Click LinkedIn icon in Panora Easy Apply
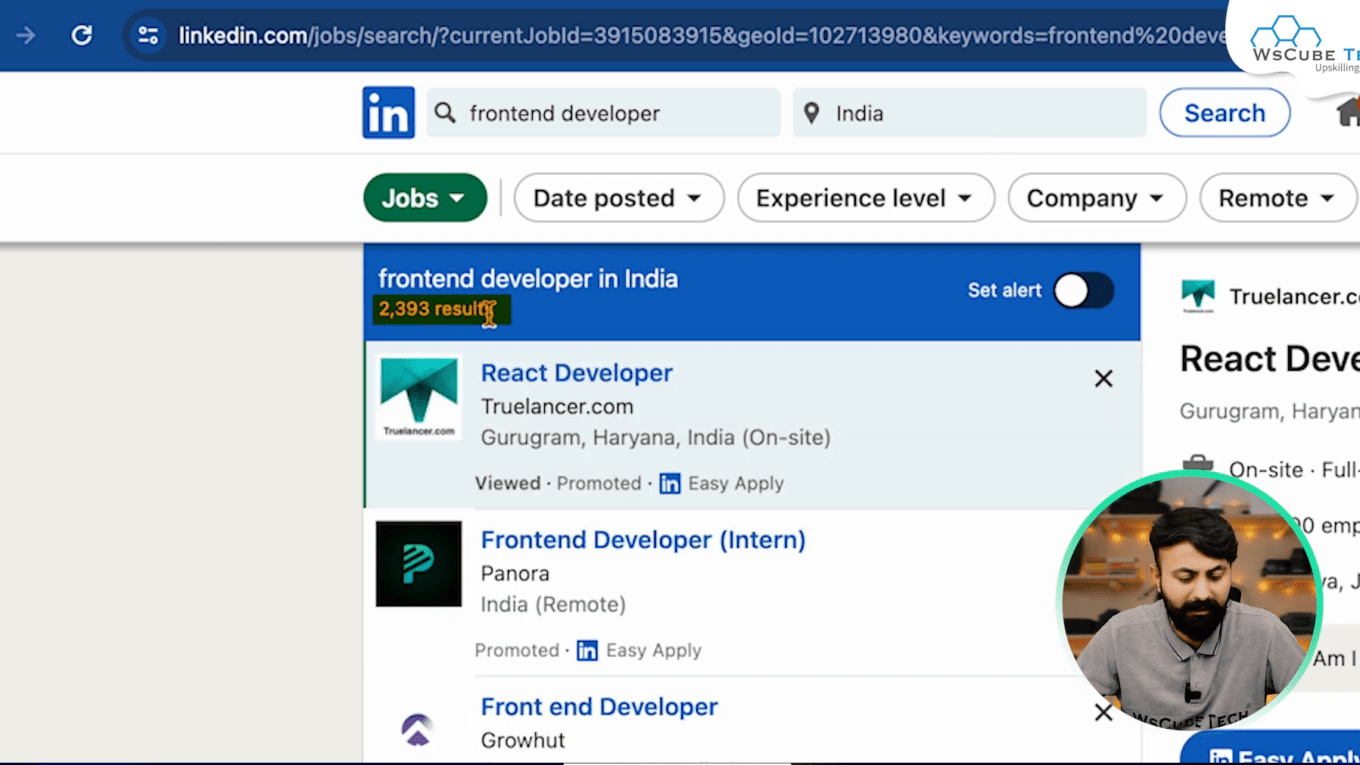 tap(587, 651)
